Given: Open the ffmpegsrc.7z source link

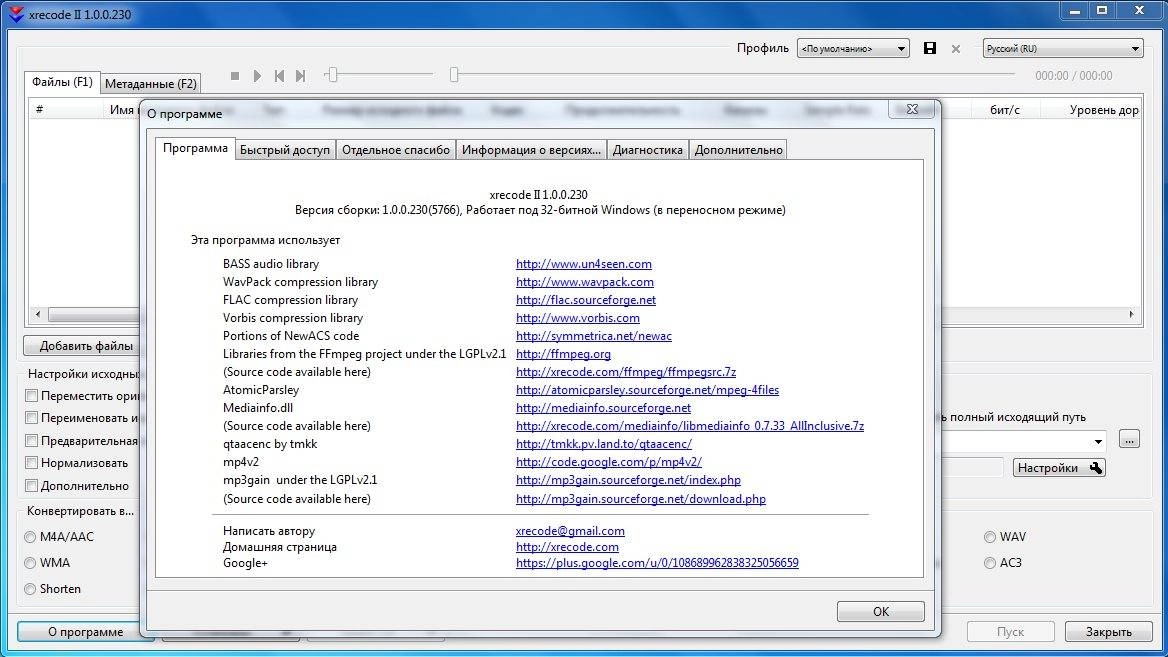Looking at the screenshot, I should tap(626, 372).
